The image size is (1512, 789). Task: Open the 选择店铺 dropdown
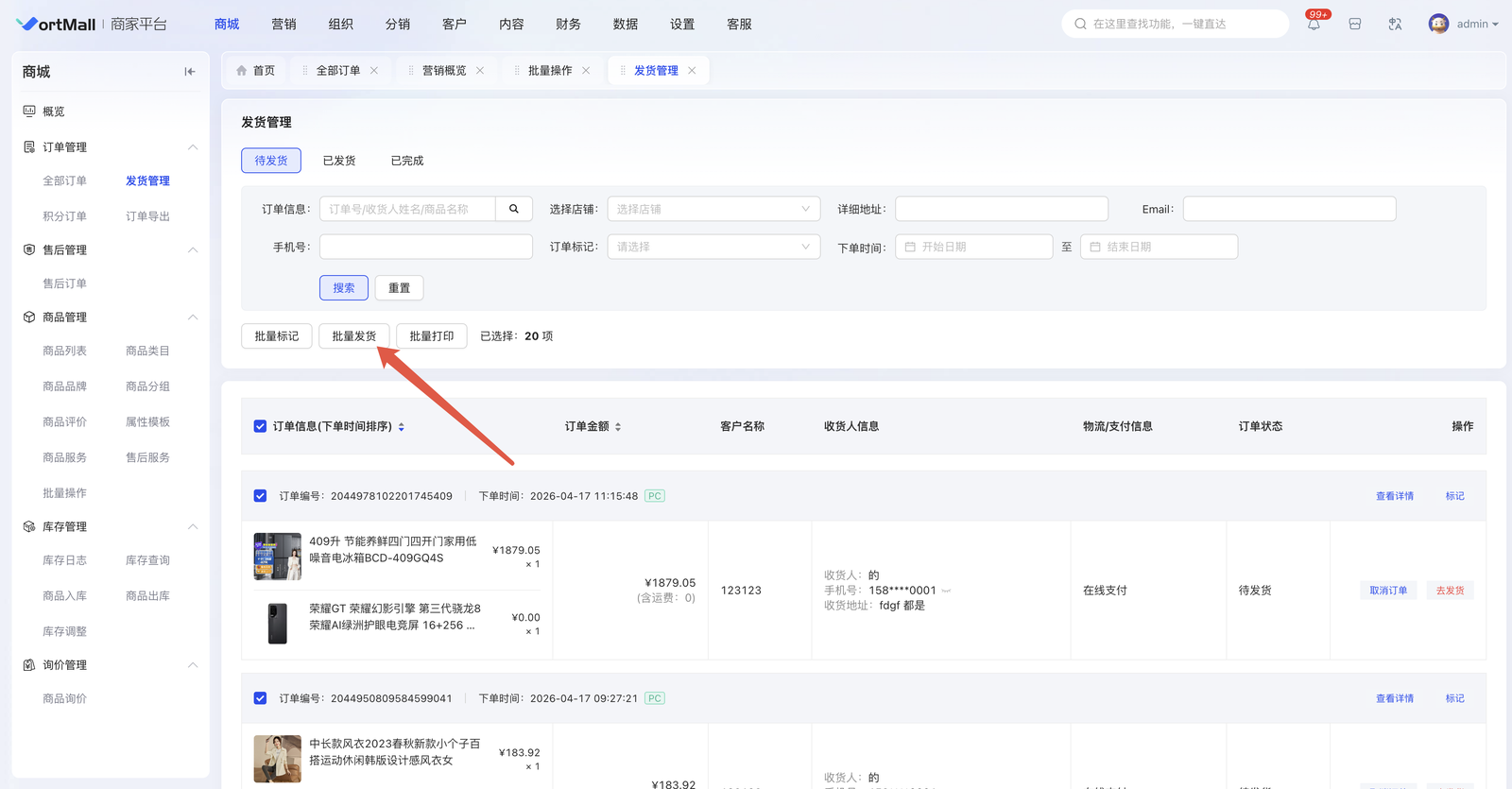(713, 209)
